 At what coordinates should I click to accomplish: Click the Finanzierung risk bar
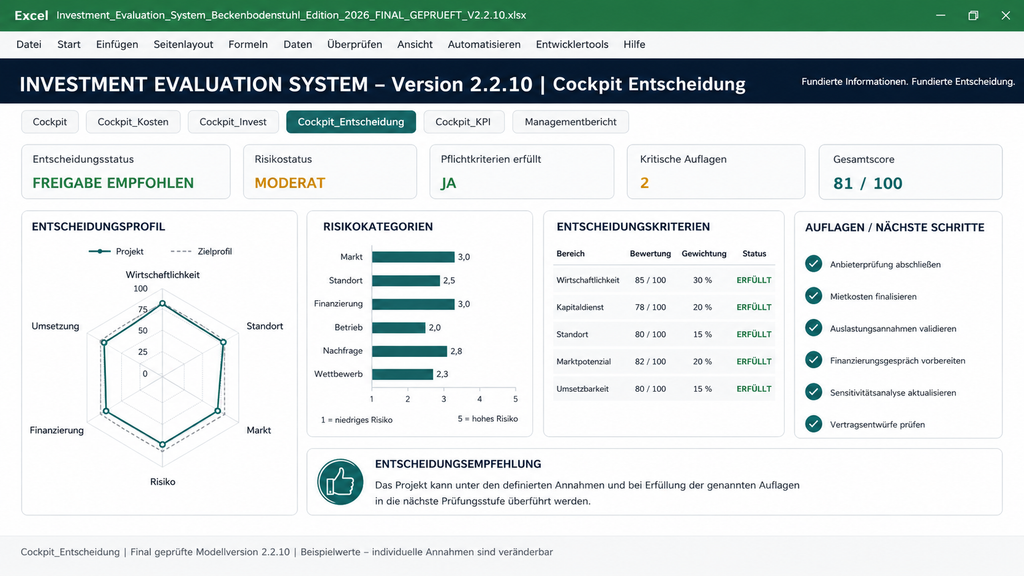[413, 304]
